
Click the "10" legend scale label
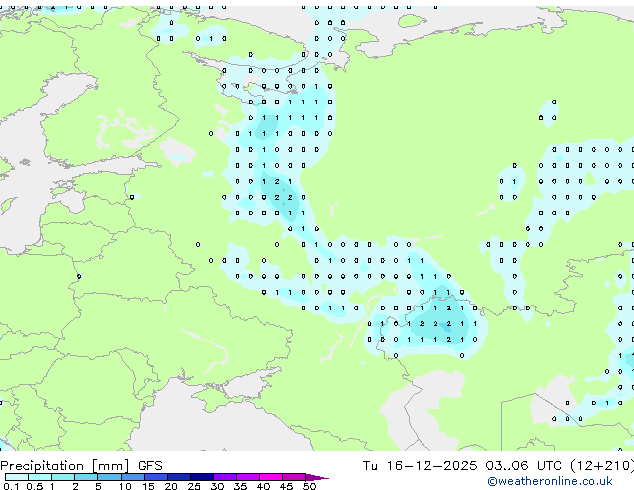(x=125, y=486)
